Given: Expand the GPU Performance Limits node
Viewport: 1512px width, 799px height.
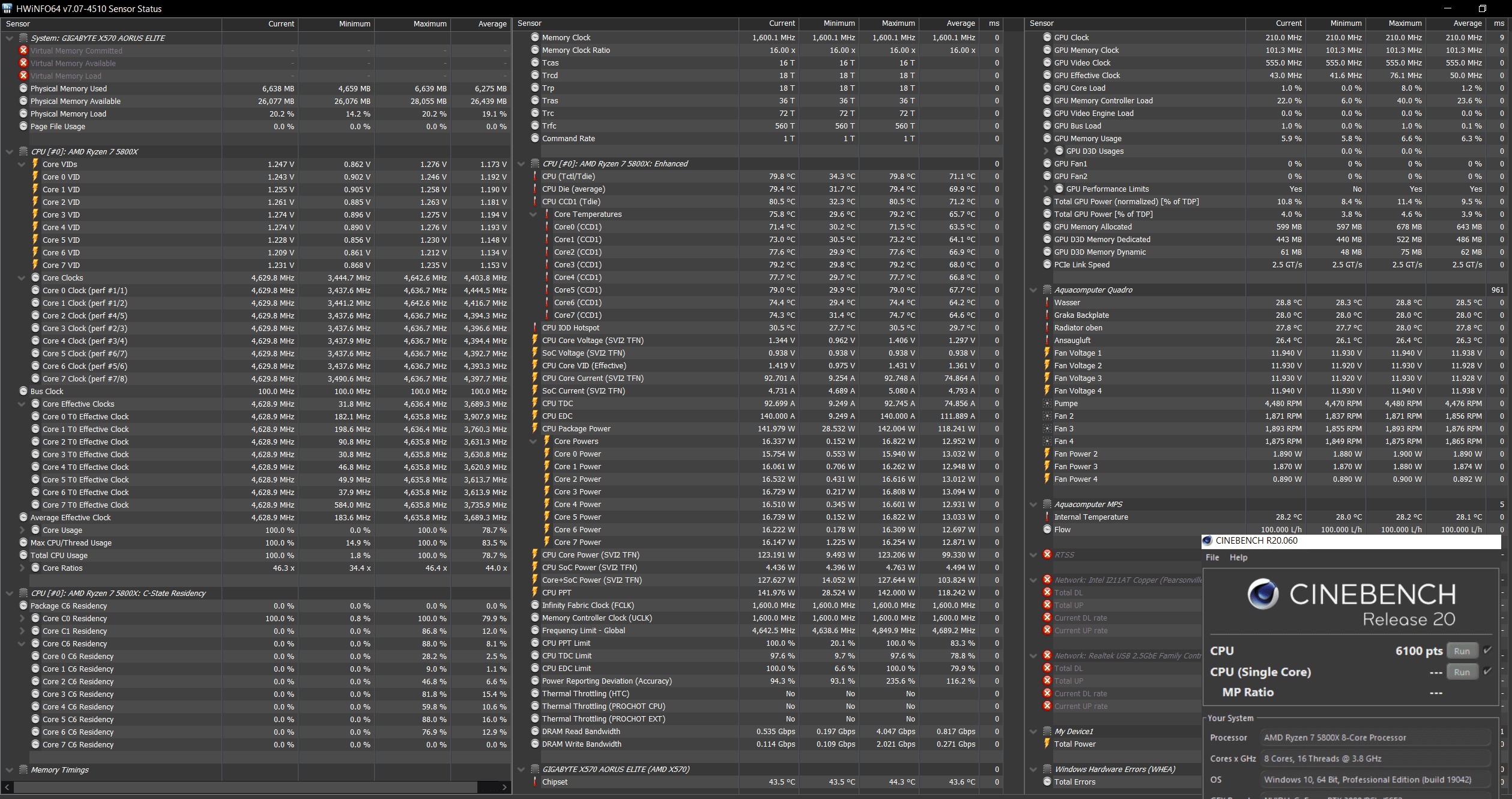Looking at the screenshot, I should [1045, 189].
